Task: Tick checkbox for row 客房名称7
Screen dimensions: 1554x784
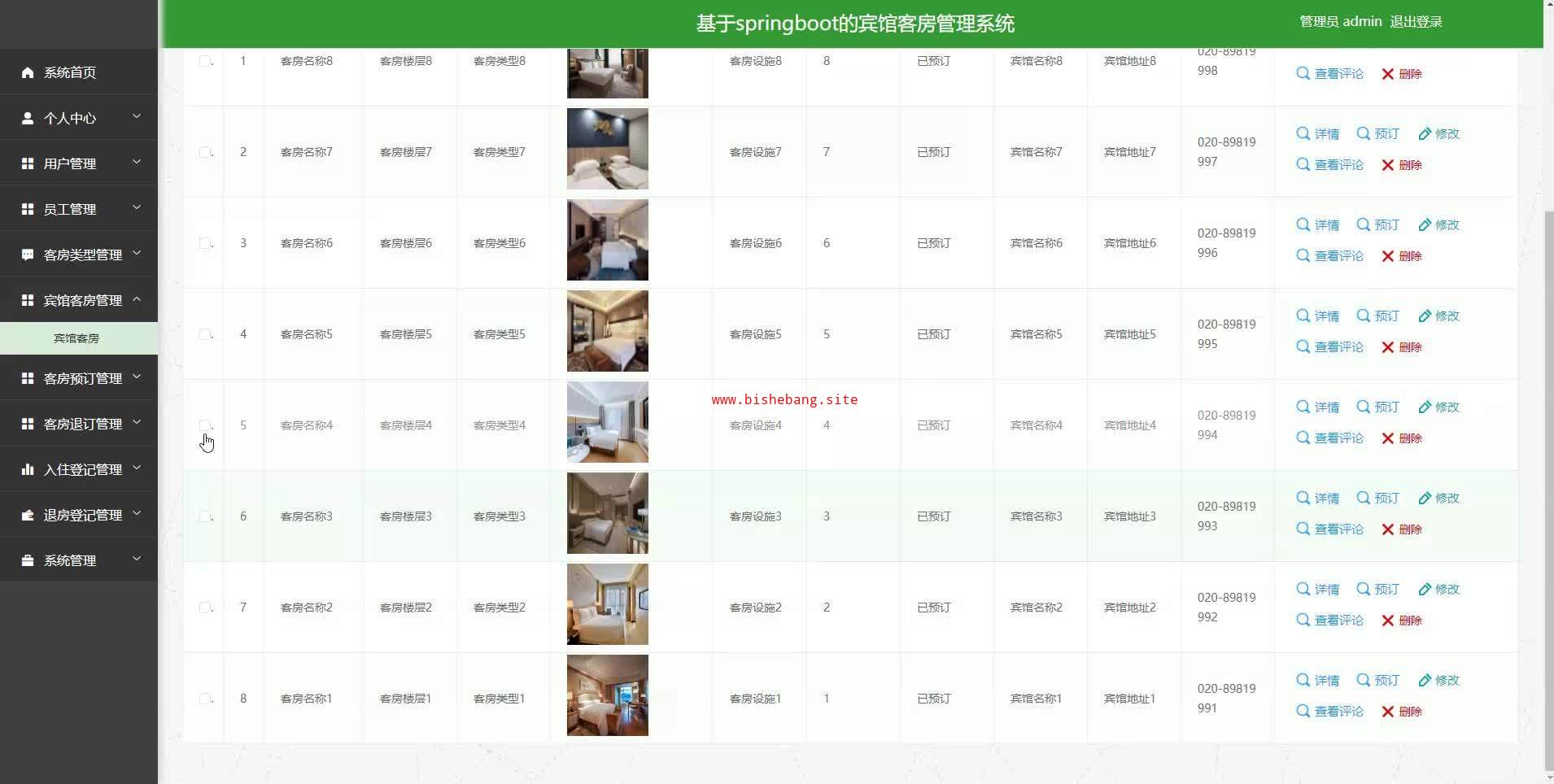Action: tap(205, 152)
